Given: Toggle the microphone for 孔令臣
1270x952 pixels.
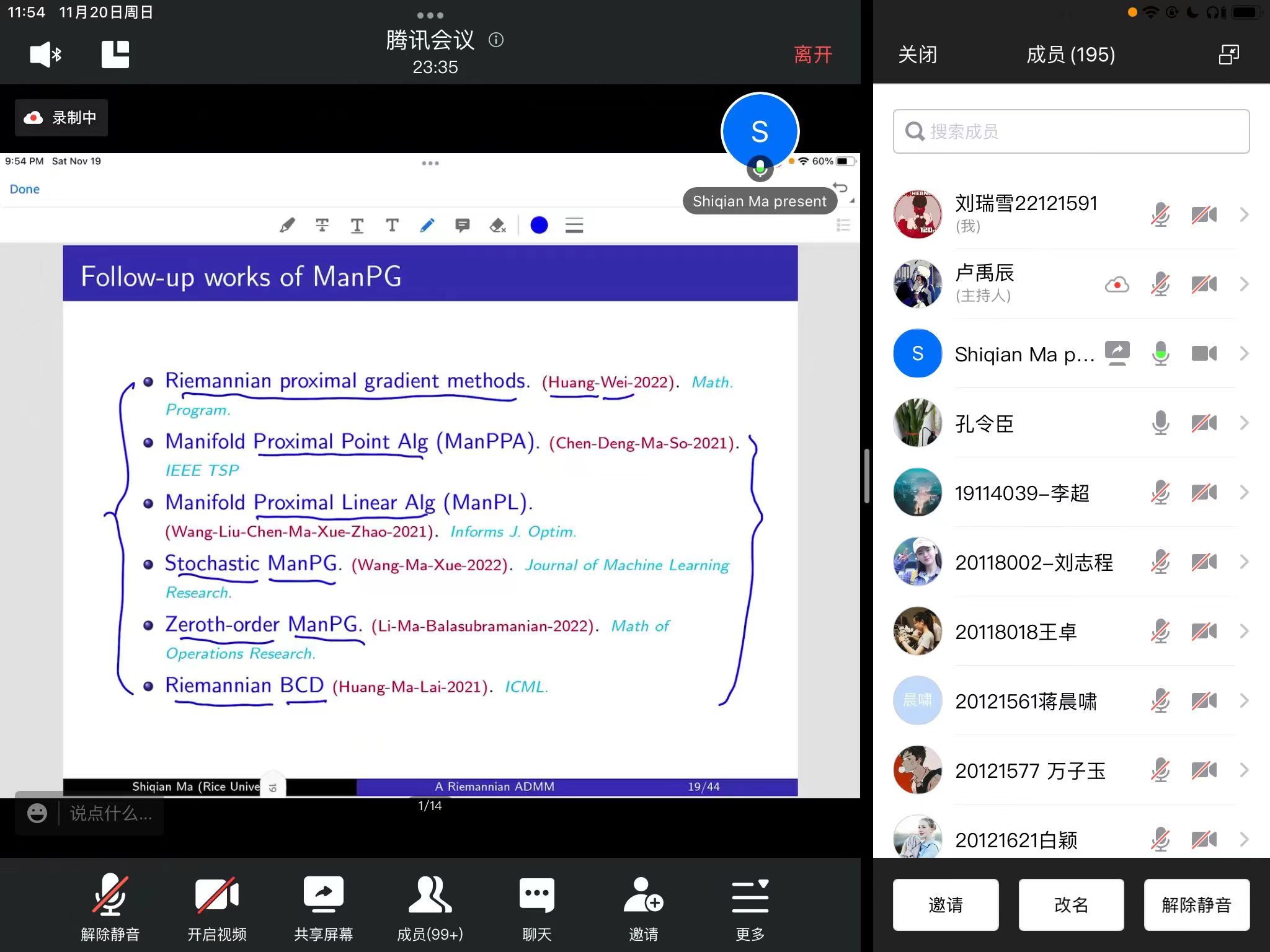Looking at the screenshot, I should point(1160,423).
